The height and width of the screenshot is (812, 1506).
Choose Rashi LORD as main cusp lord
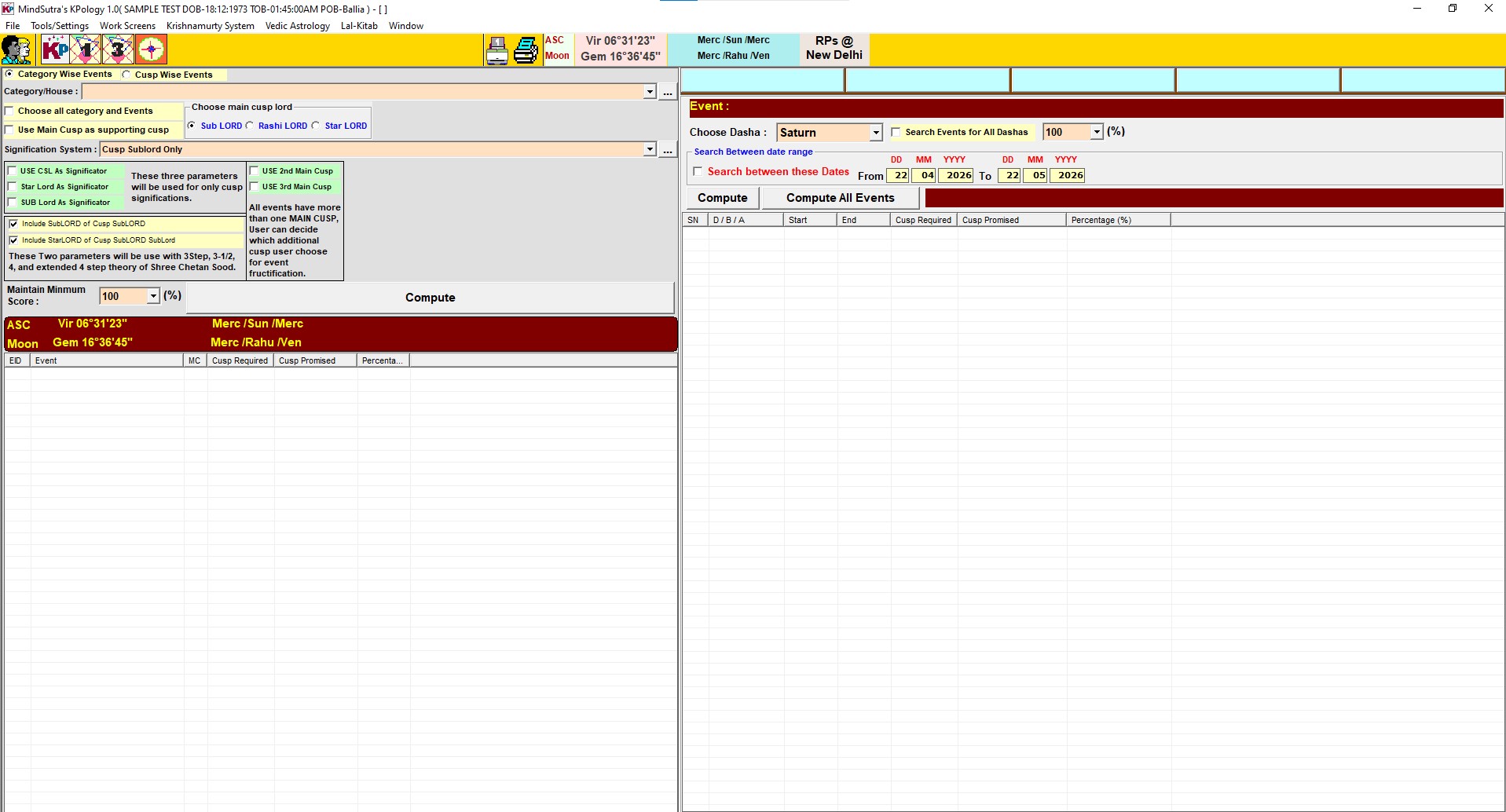[250, 126]
